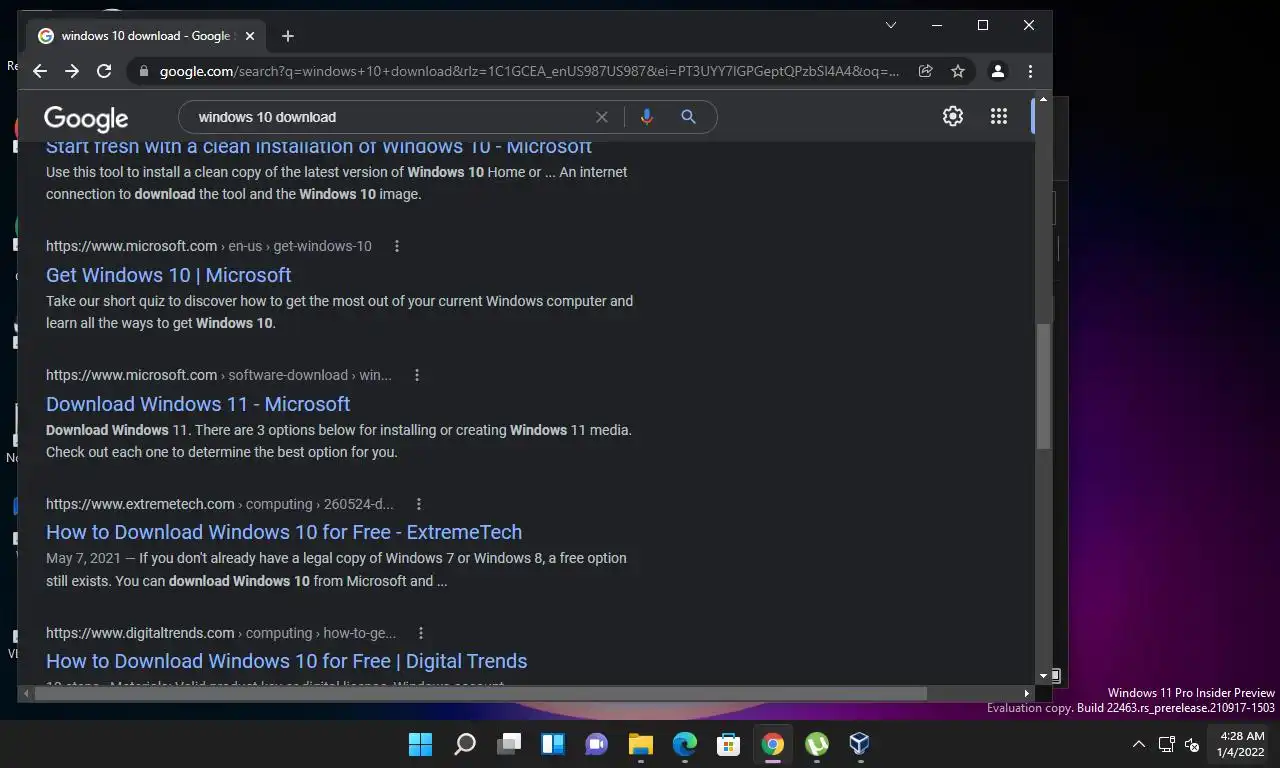The width and height of the screenshot is (1280, 768).
Task: Open the Google apps grid
Action: (x=999, y=116)
